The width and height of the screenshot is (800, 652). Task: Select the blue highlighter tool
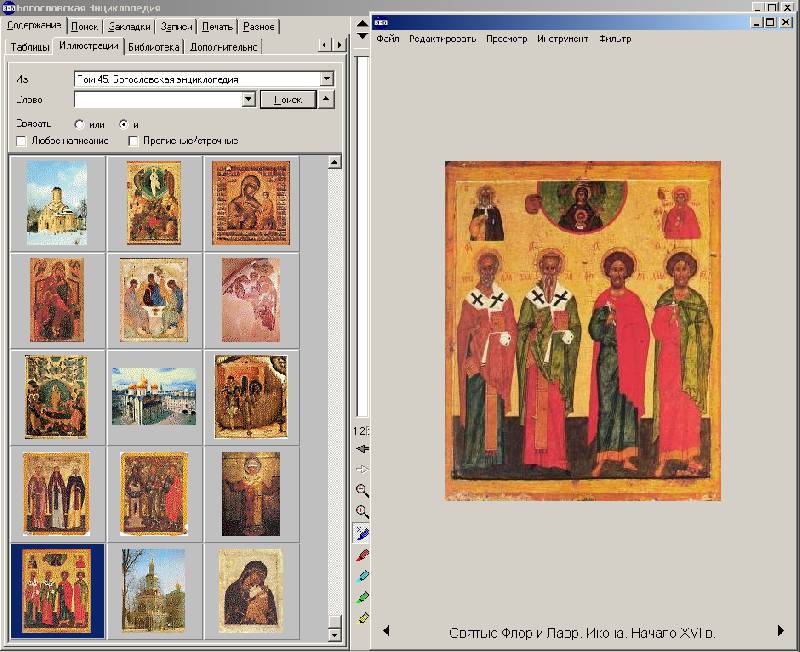pos(362,534)
